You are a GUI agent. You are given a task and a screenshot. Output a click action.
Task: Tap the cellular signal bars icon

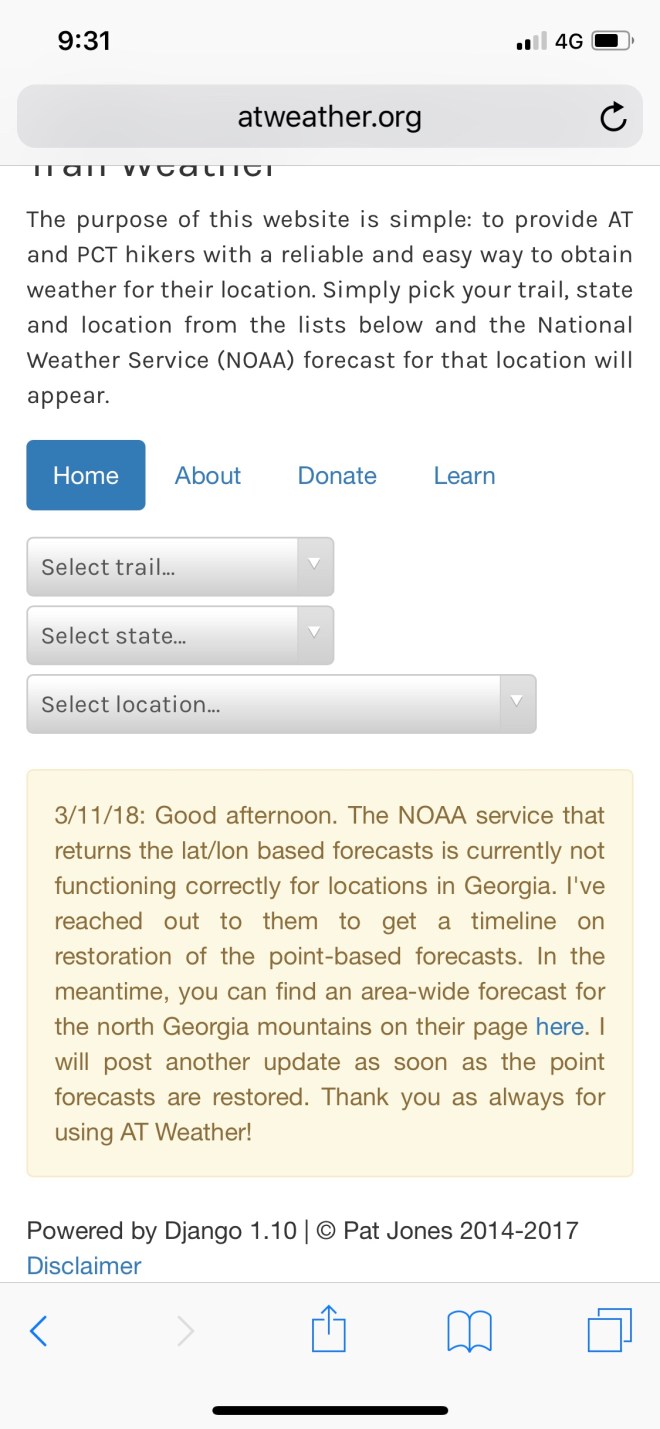click(531, 42)
